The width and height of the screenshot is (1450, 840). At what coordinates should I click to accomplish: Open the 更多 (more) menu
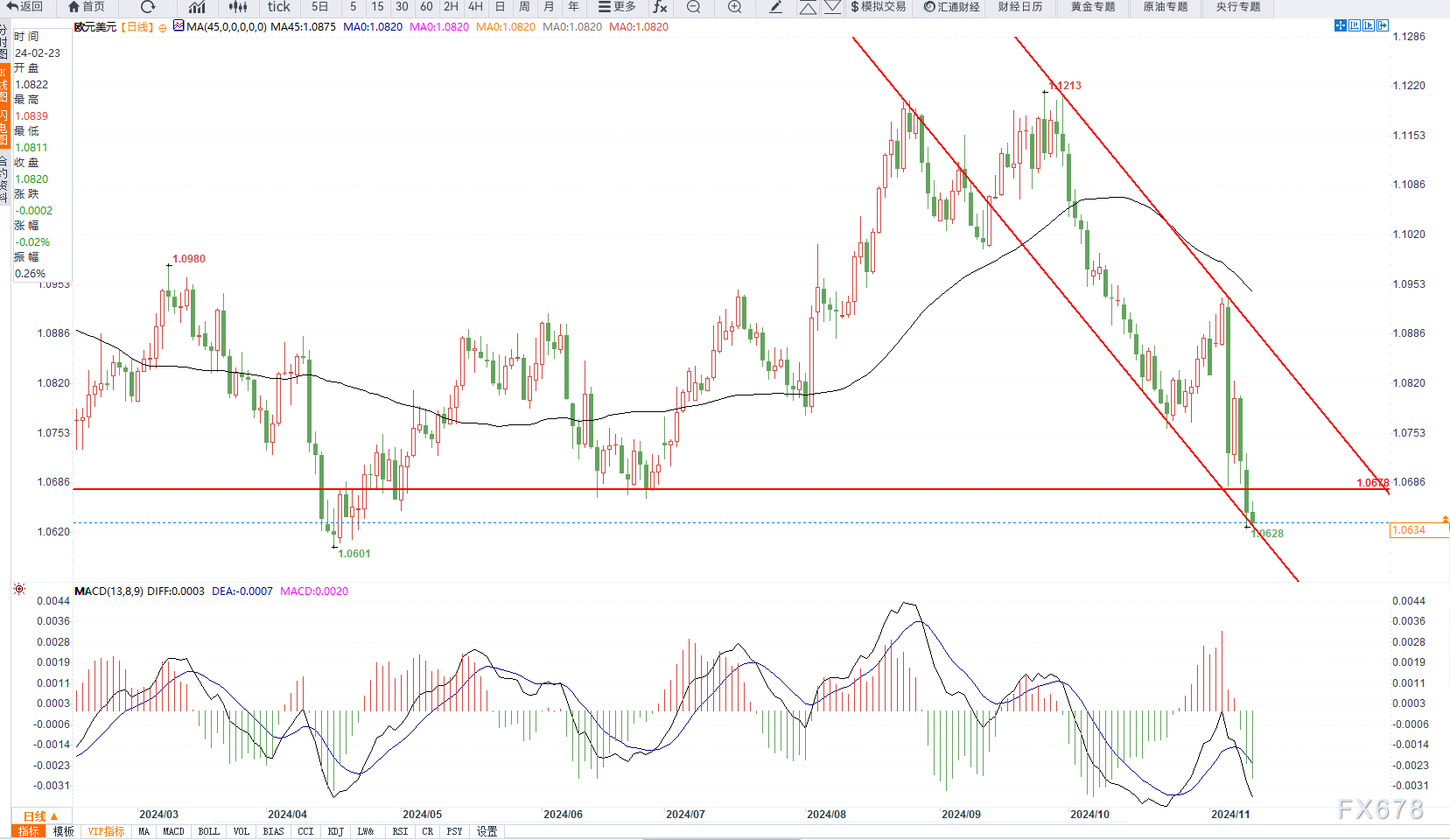pos(617,7)
